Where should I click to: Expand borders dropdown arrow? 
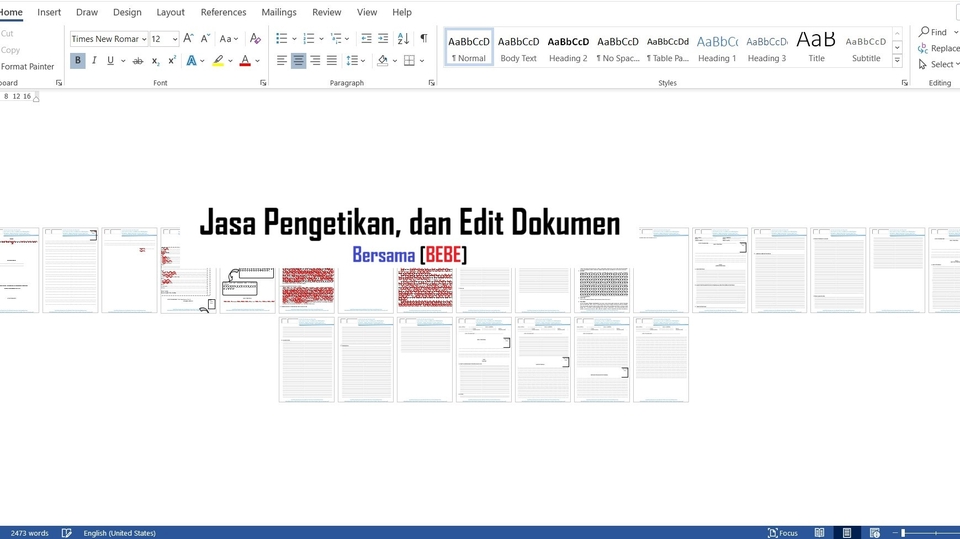(x=422, y=61)
